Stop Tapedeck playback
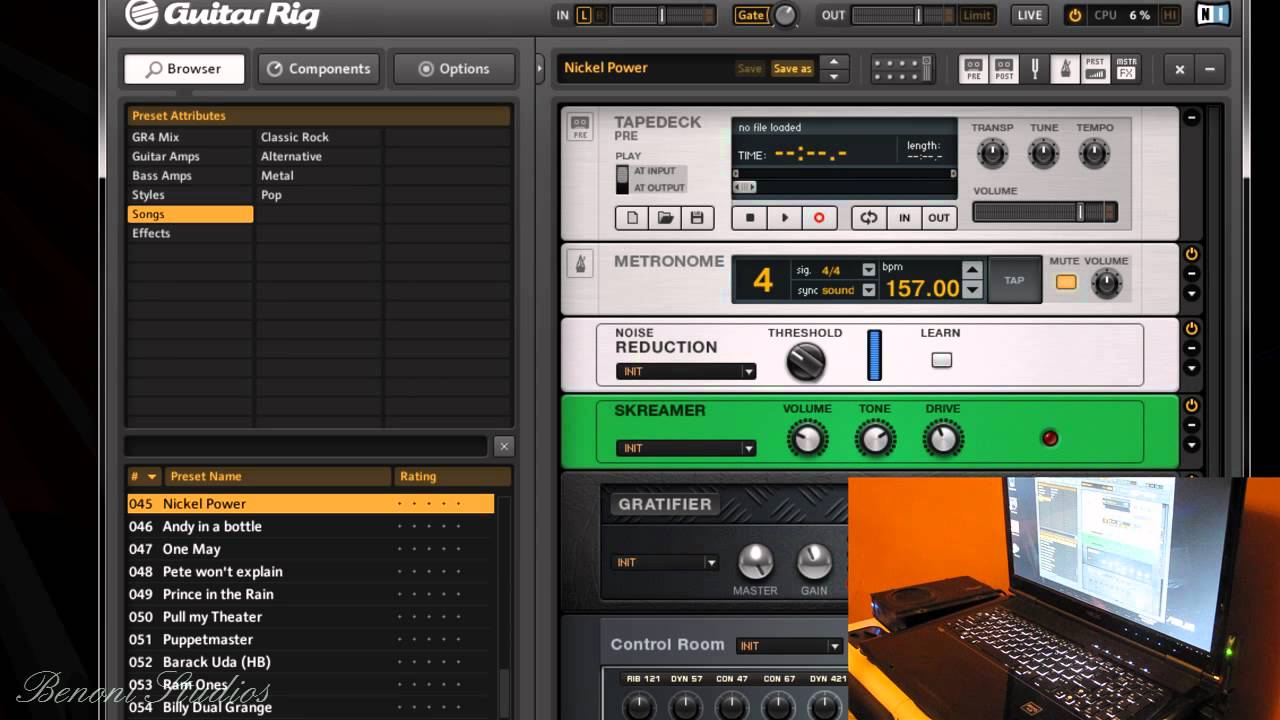This screenshot has width=1280, height=720. 750,217
